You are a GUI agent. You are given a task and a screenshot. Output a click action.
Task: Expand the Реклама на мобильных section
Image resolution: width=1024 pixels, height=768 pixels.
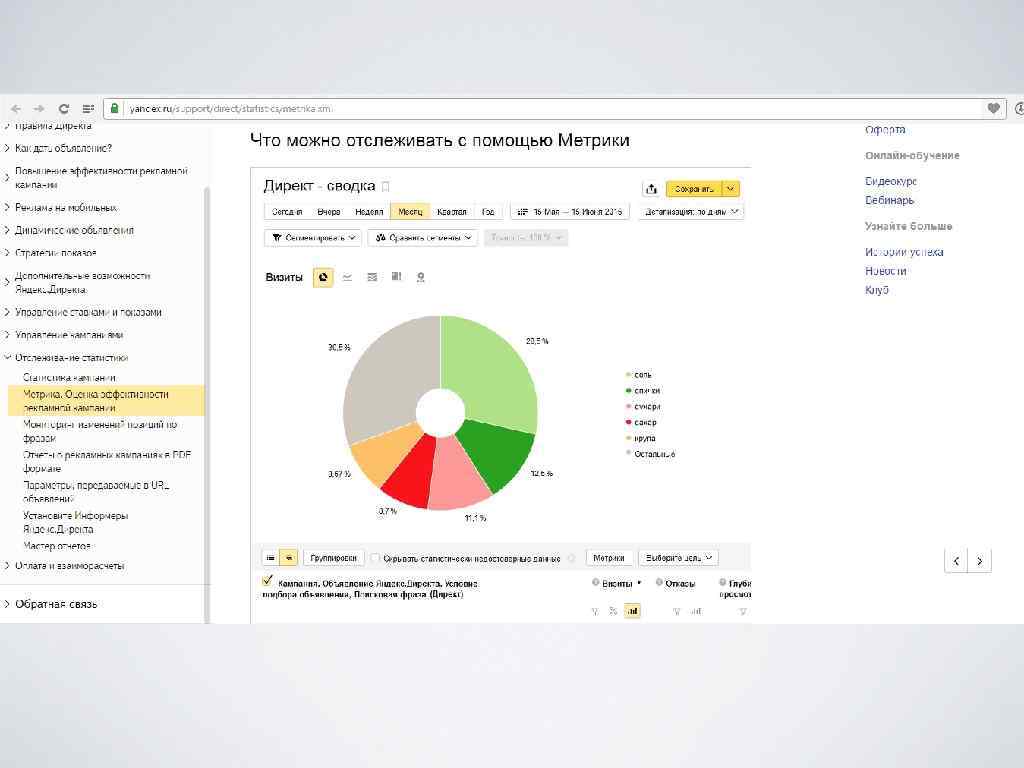point(7,207)
